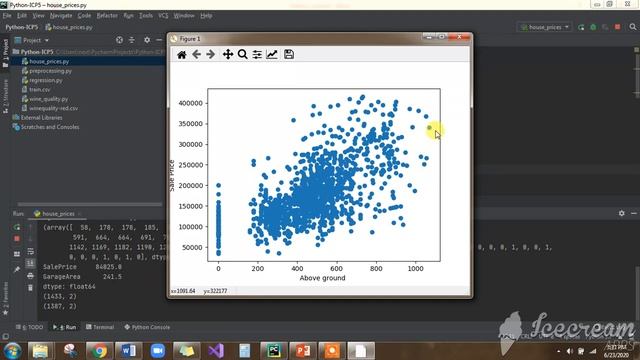Go back to previous plot view
This screenshot has width=640, height=360.
pyautogui.click(x=196, y=54)
